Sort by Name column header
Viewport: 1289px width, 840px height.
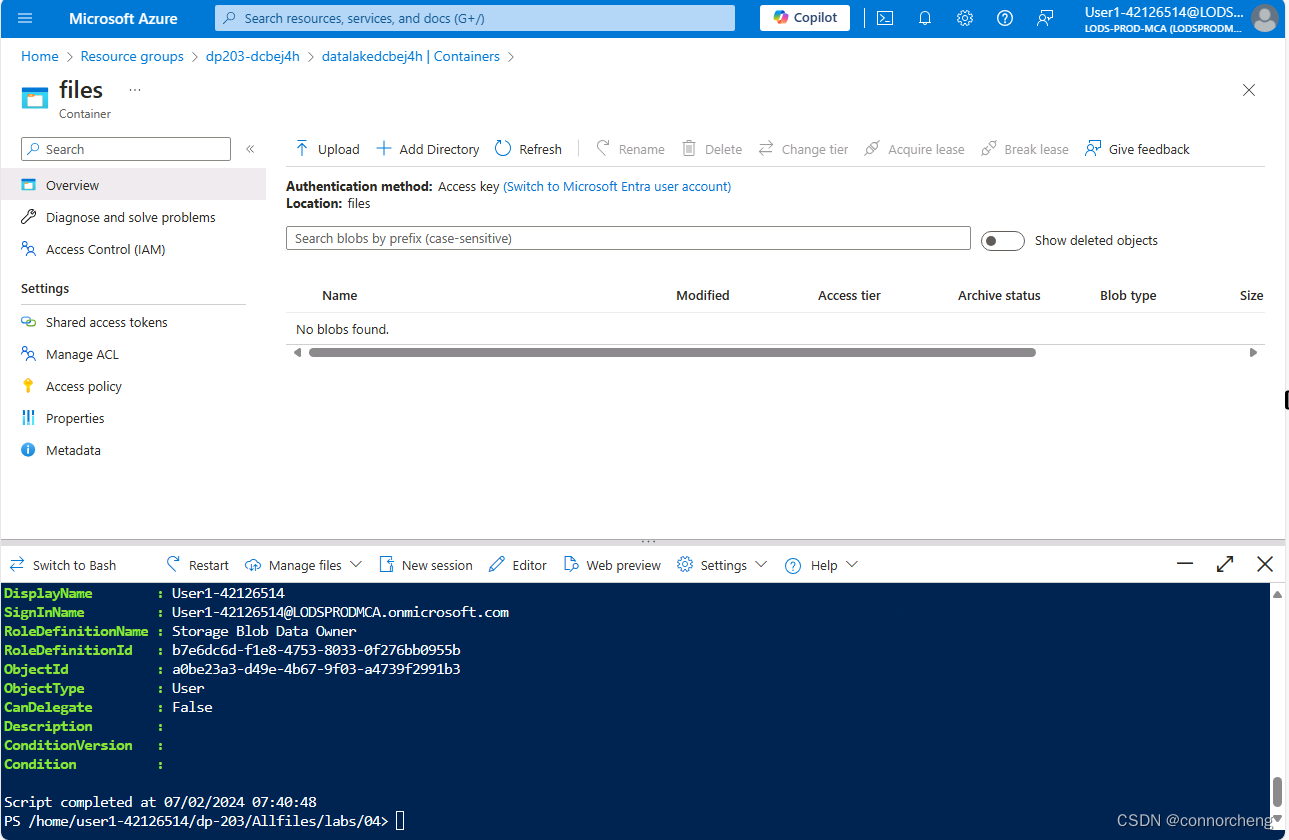[340, 295]
